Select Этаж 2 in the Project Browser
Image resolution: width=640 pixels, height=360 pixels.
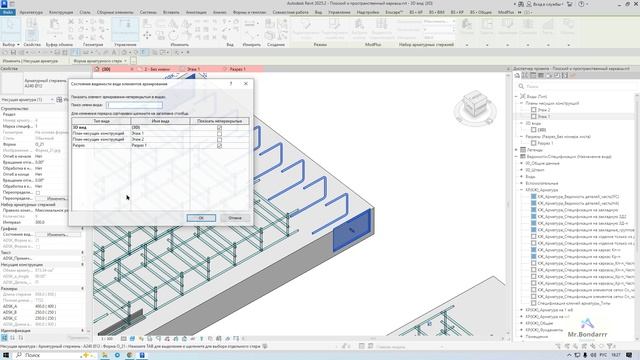tap(544, 110)
